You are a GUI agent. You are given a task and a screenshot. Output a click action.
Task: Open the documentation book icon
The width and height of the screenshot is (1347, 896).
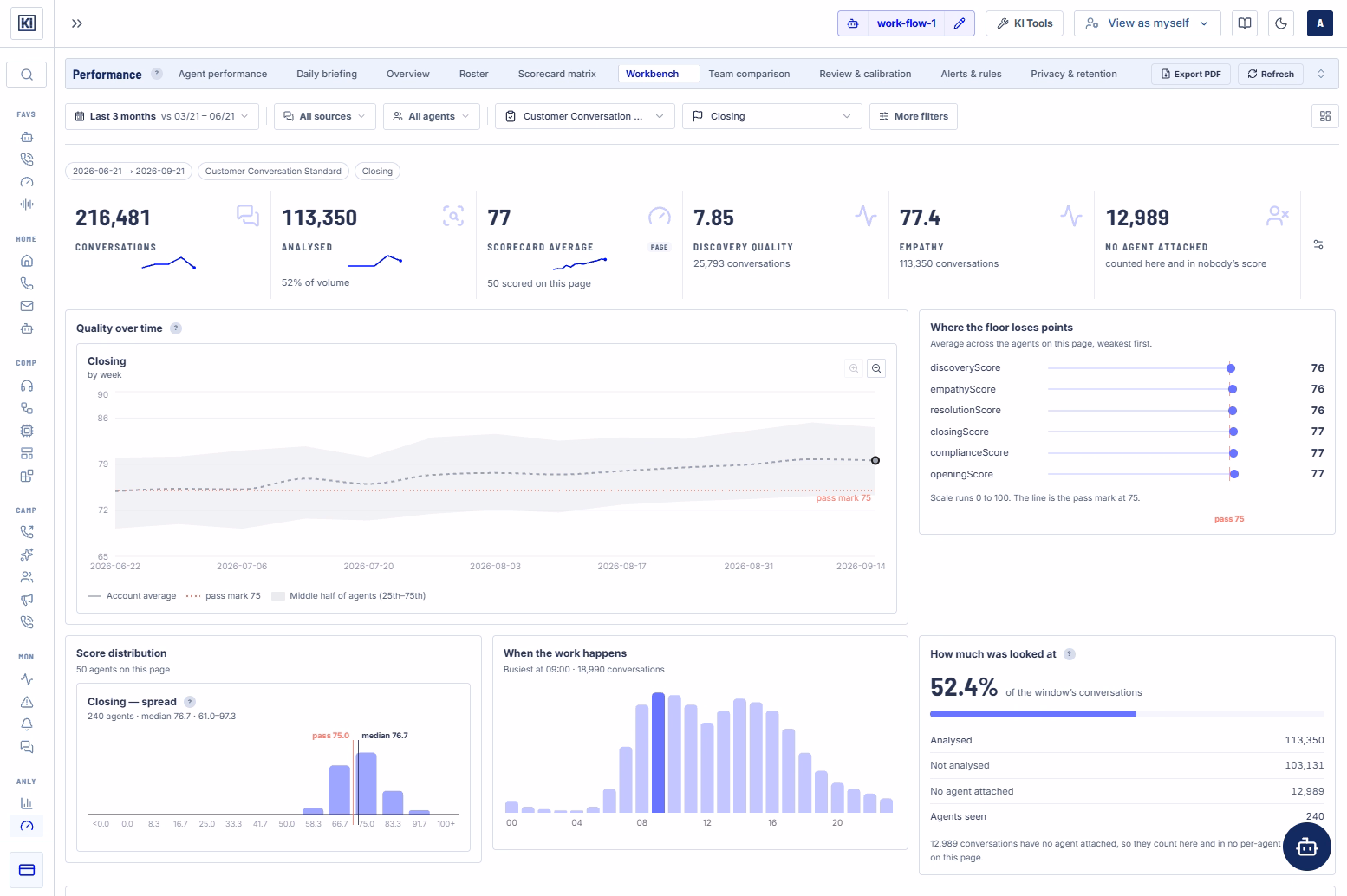[x=1245, y=23]
